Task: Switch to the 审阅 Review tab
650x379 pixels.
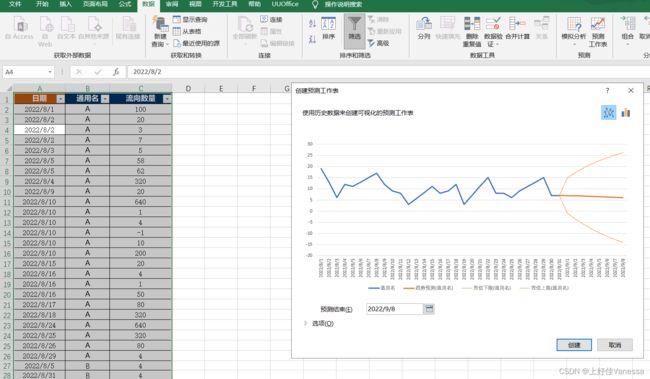Action: click(172, 4)
